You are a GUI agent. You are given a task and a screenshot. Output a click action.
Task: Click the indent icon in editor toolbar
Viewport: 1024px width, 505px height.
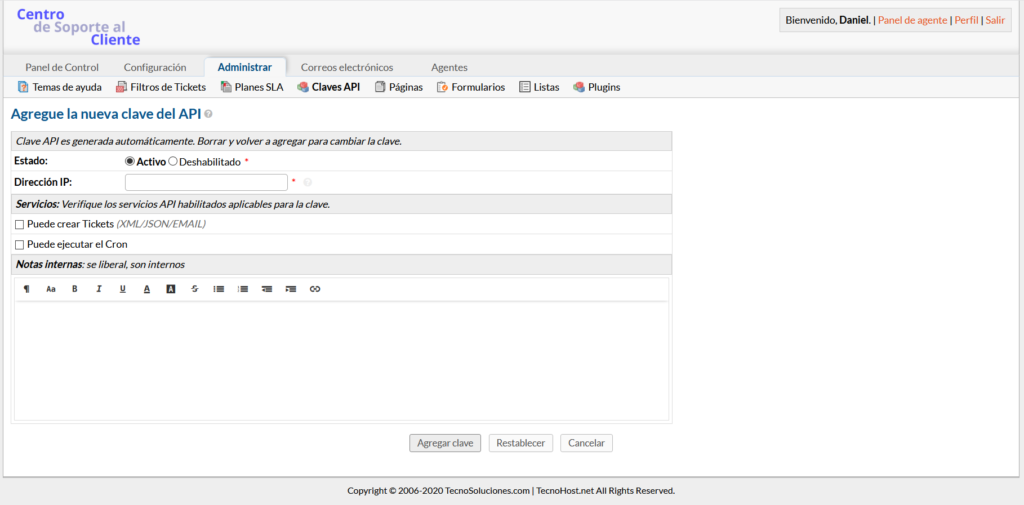click(x=291, y=289)
